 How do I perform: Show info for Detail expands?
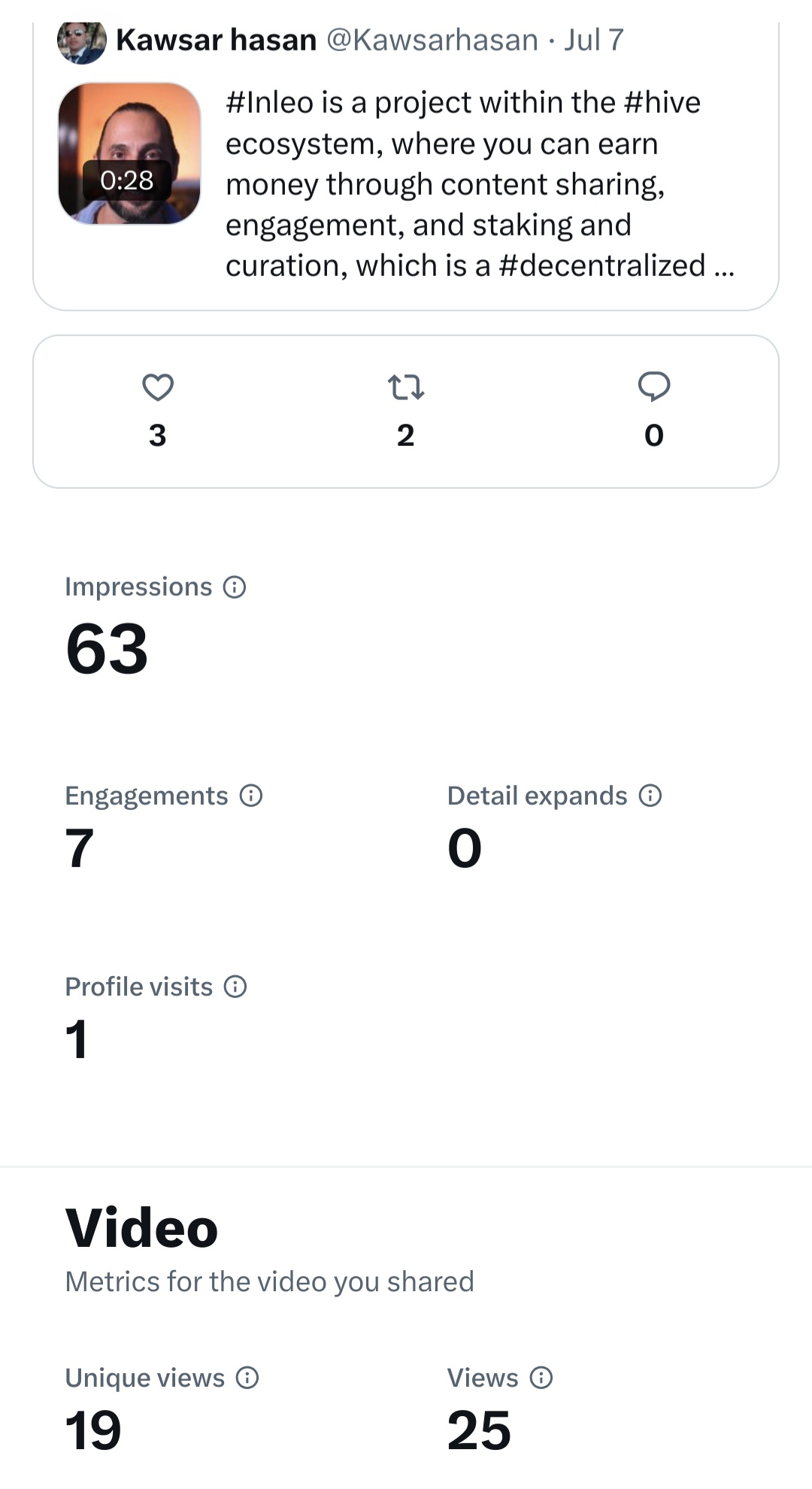coord(650,796)
